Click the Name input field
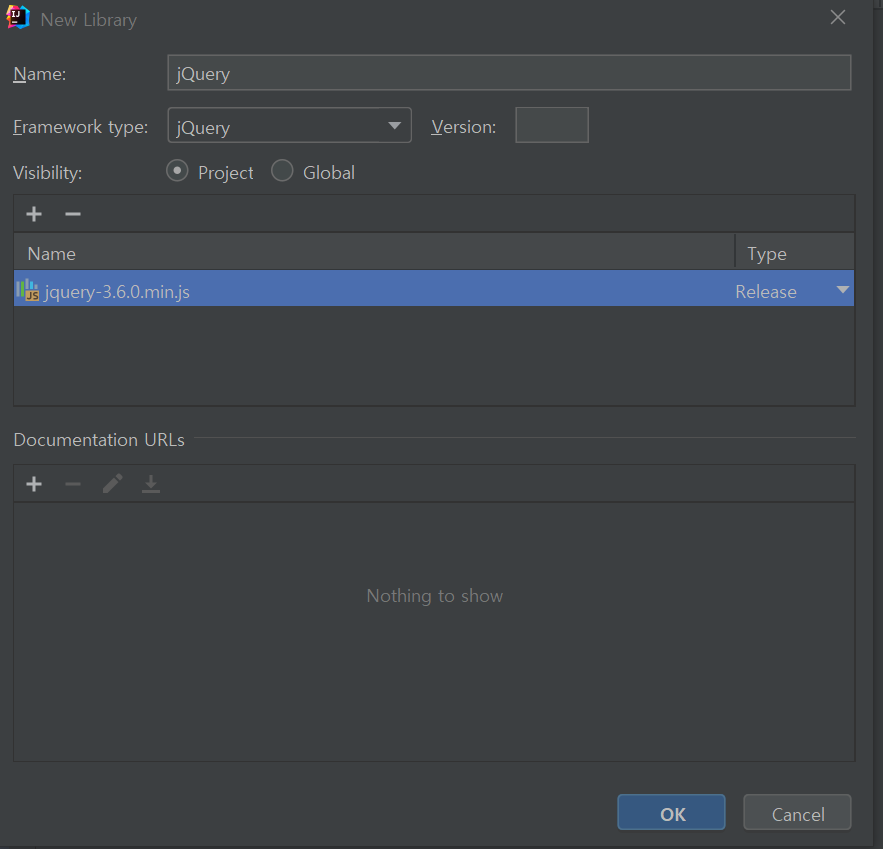This screenshot has width=883, height=849. 509,73
